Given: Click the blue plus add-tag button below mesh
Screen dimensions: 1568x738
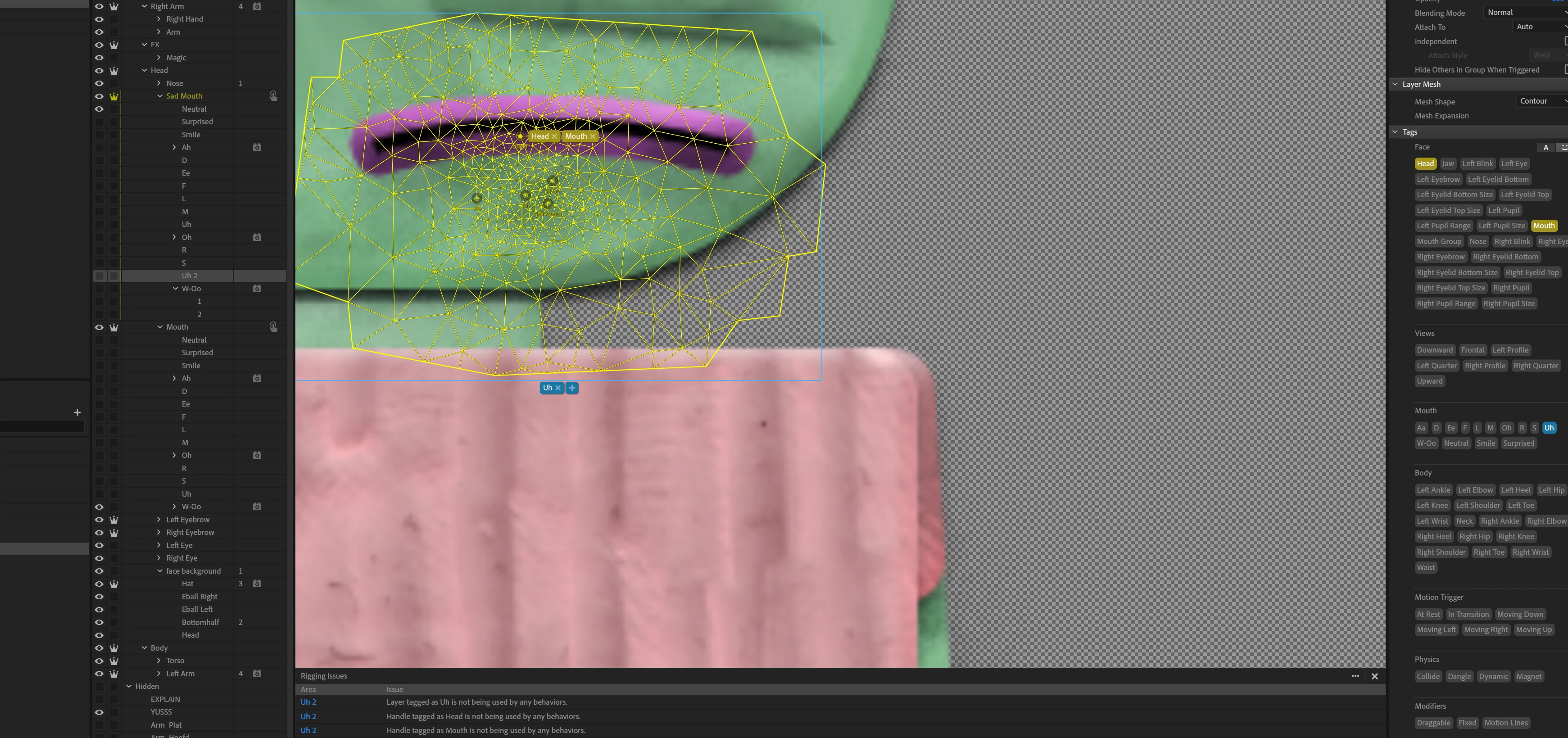Looking at the screenshot, I should coord(572,388).
